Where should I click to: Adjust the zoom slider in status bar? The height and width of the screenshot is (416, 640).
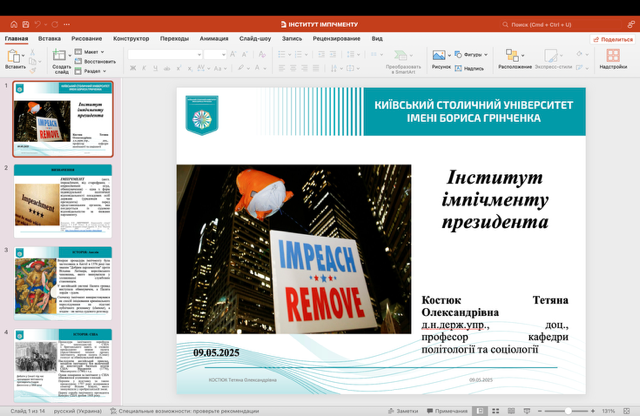pyautogui.click(x=568, y=411)
